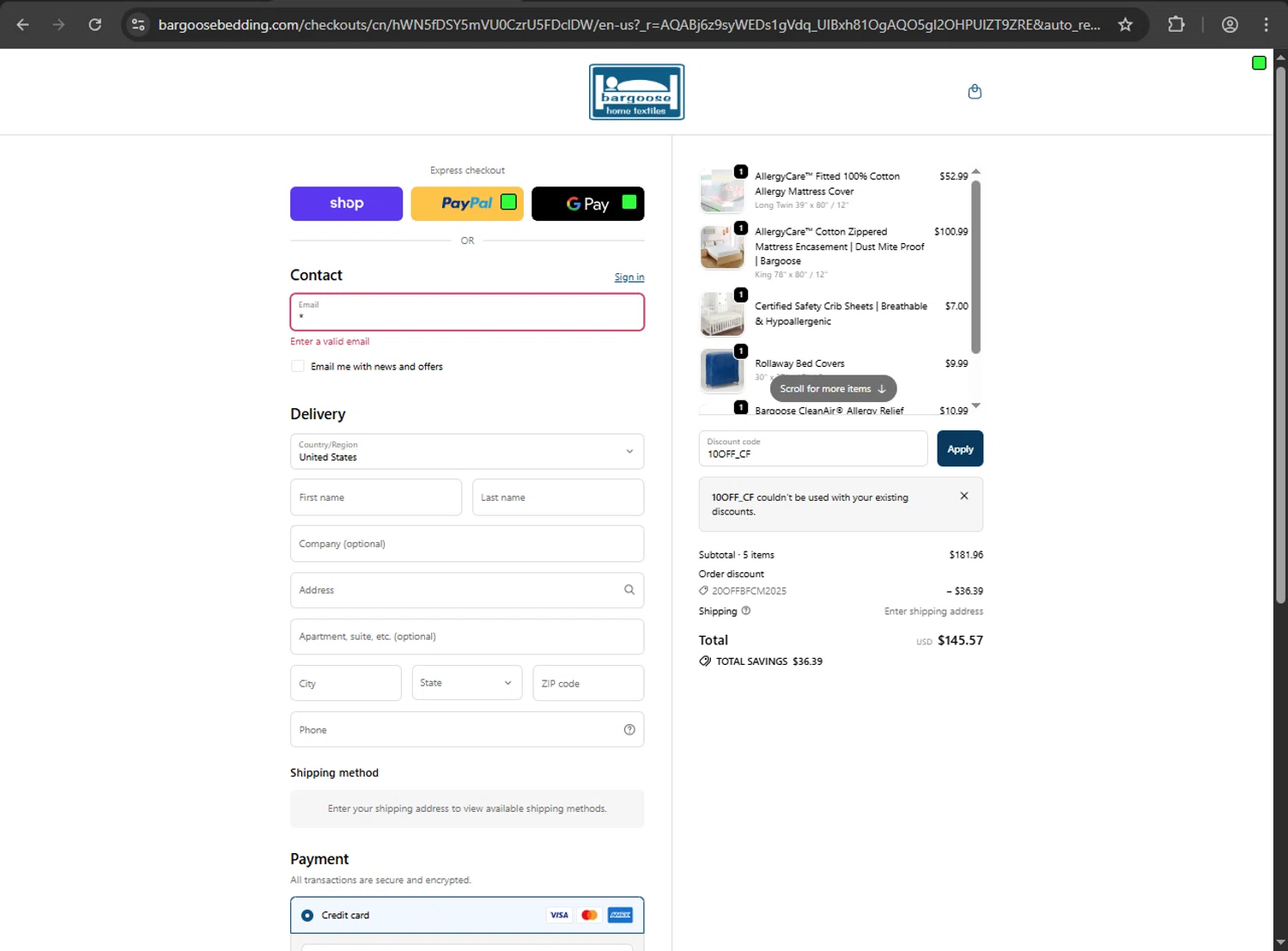The width and height of the screenshot is (1288, 951).
Task: Click the browser forward arrow
Action: pos(59,25)
